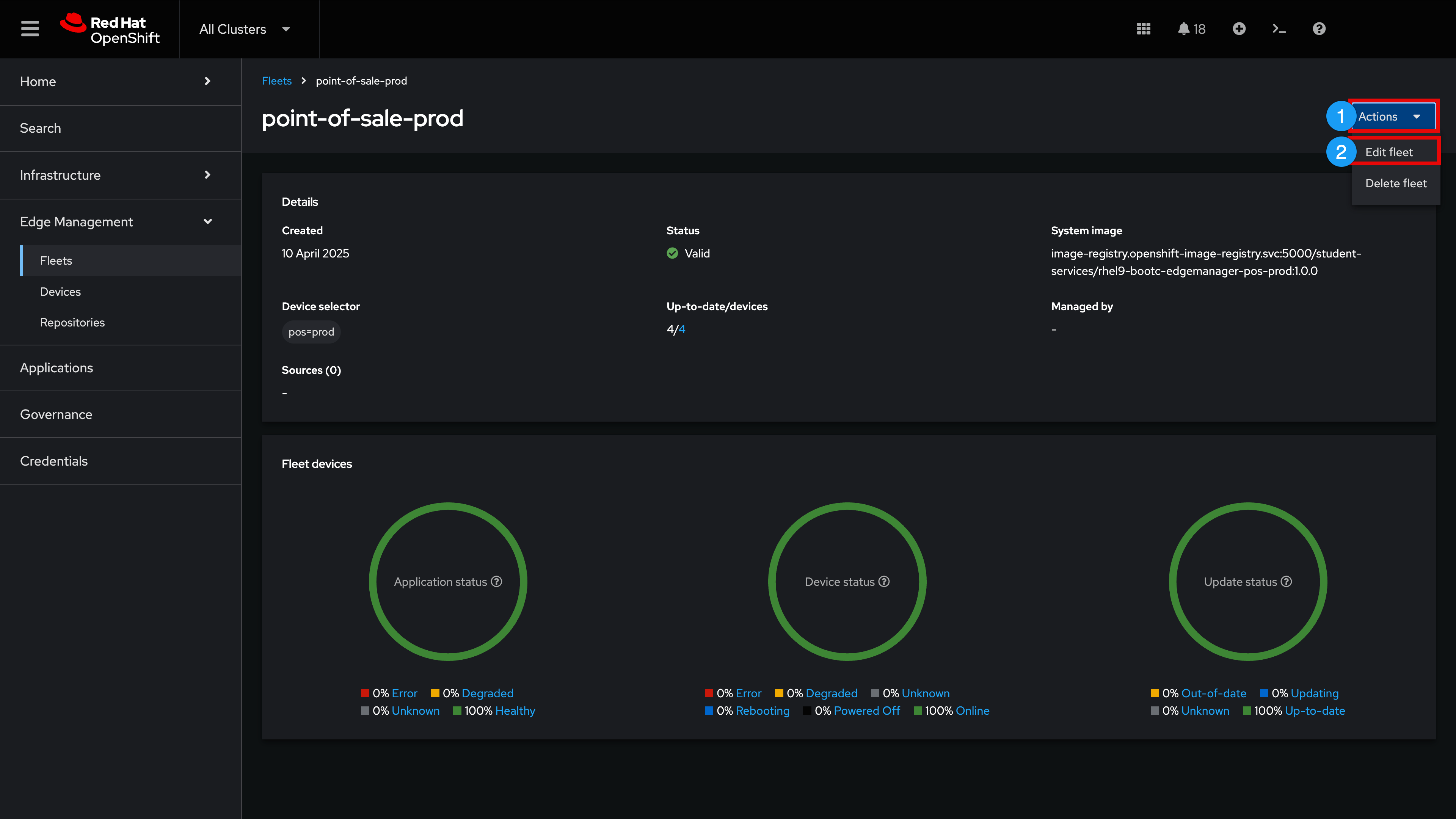Click Update status help icon

pyautogui.click(x=1287, y=582)
